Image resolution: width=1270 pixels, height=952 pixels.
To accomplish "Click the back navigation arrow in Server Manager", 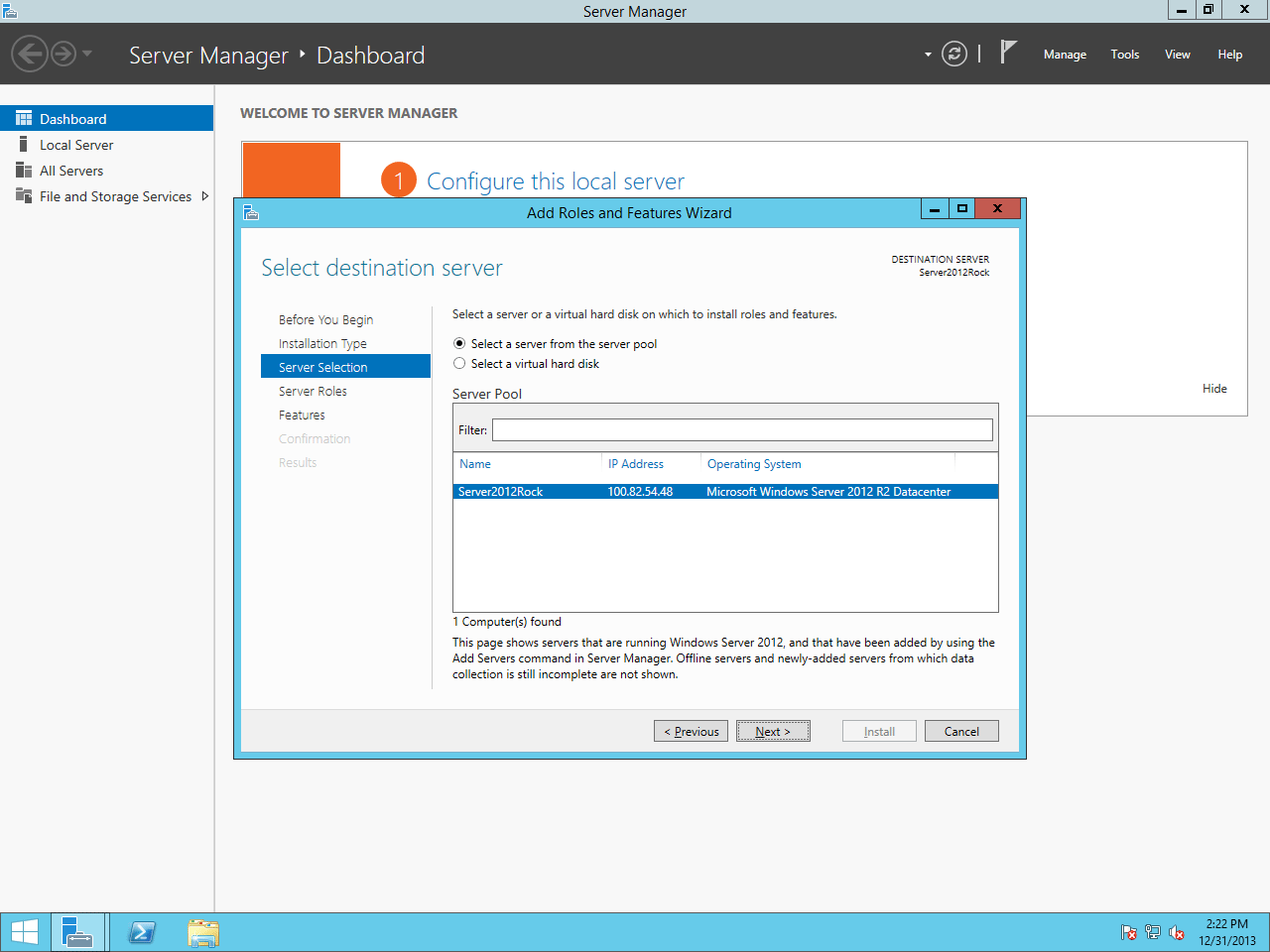I will coord(30,54).
